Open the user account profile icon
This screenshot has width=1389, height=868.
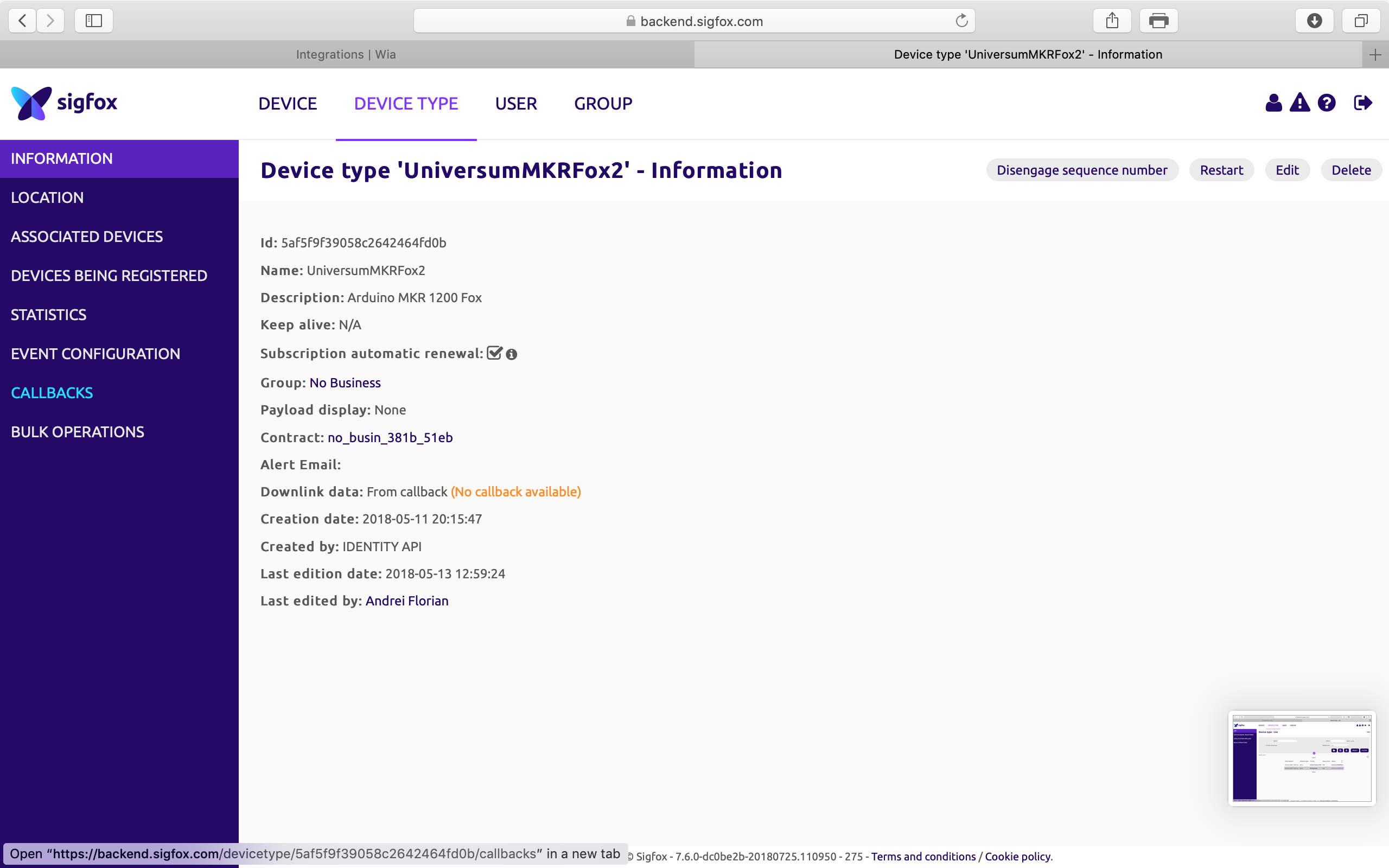tap(1273, 103)
